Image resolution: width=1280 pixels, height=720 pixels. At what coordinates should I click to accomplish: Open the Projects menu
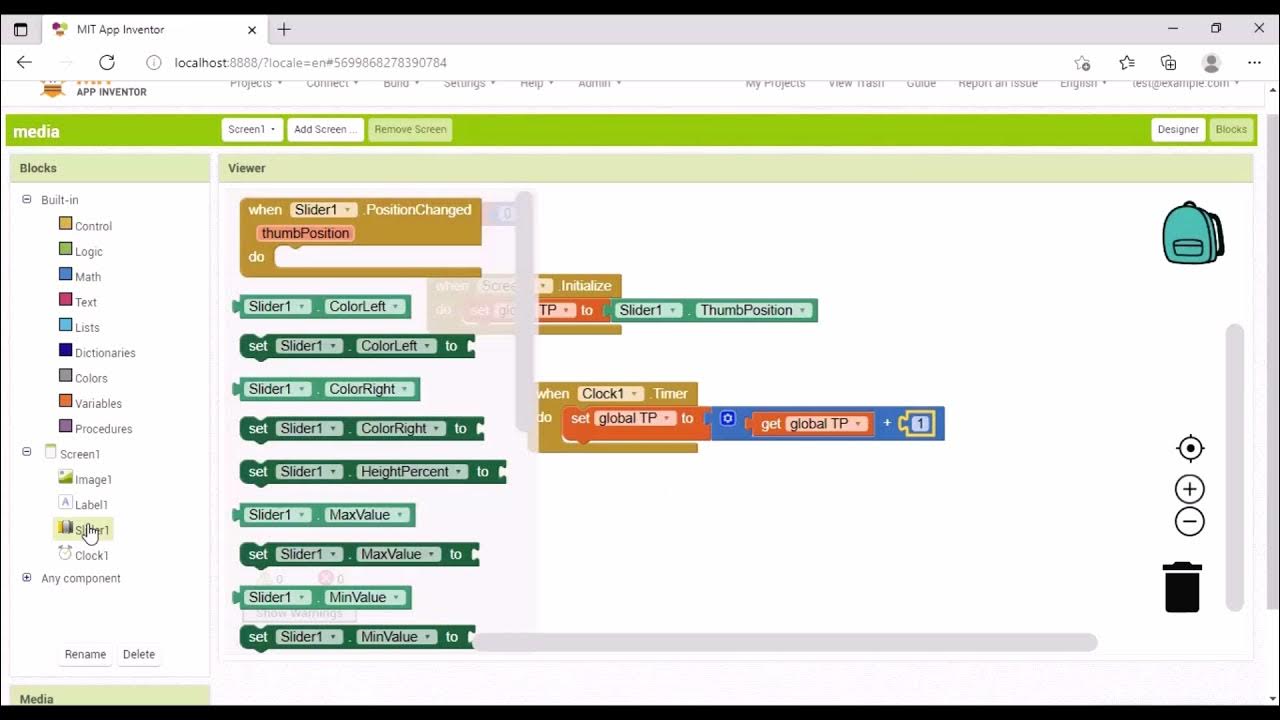(254, 84)
